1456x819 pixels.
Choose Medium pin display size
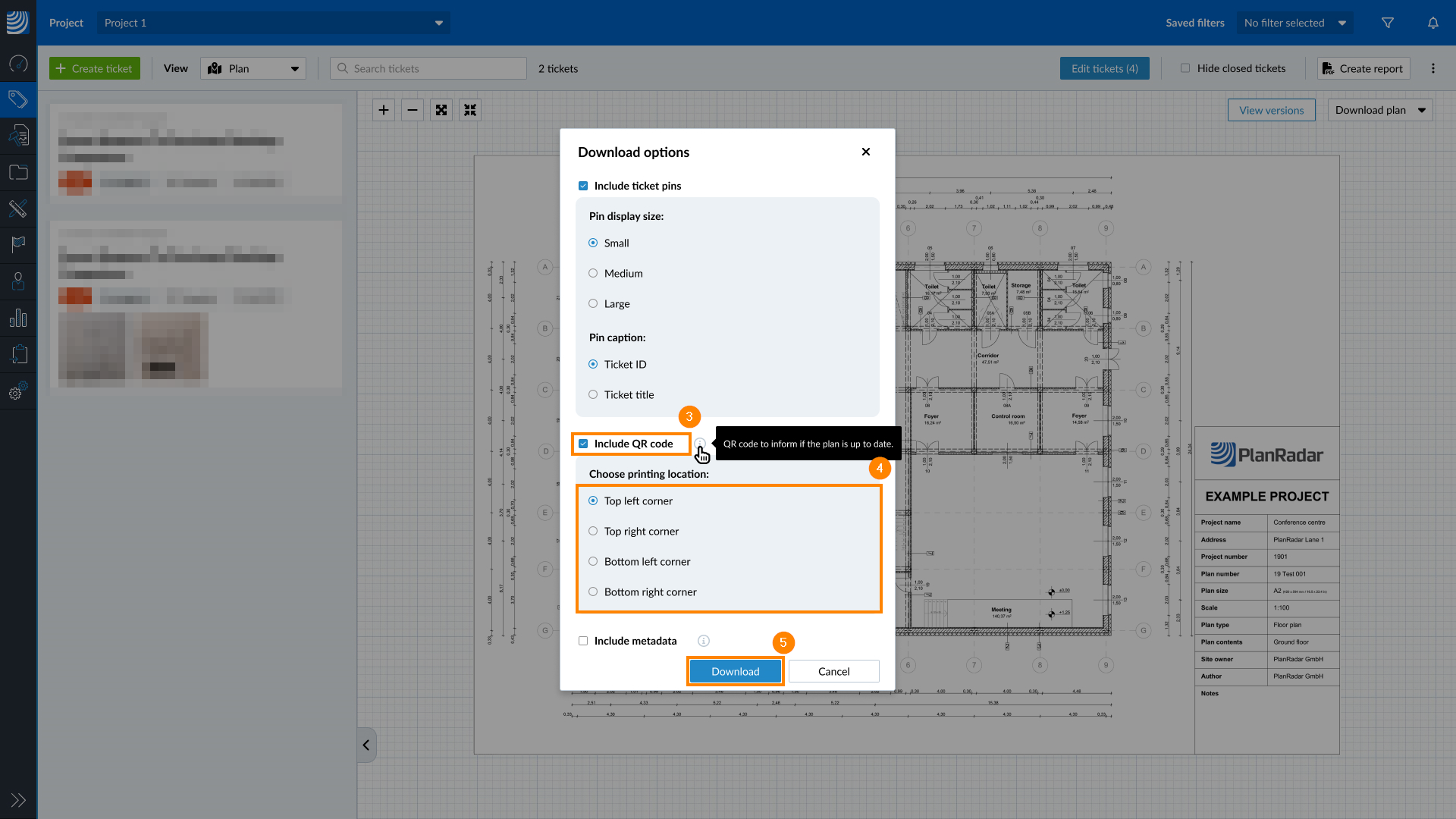point(593,273)
